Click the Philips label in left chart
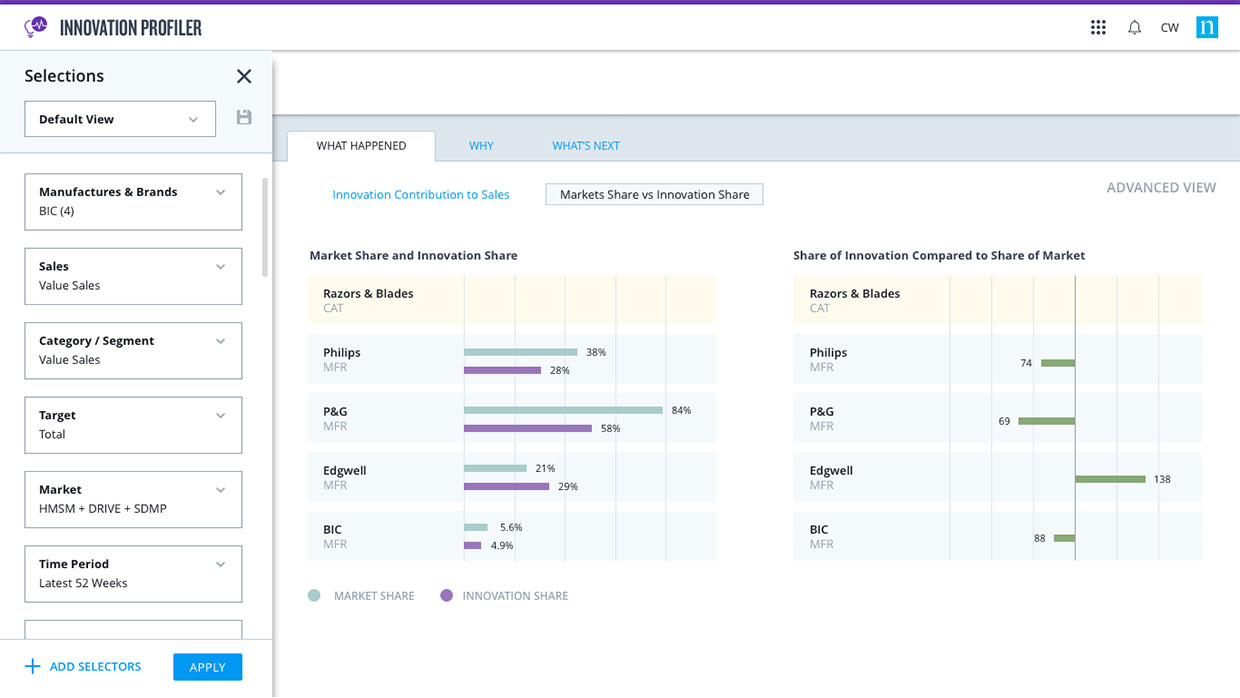The width and height of the screenshot is (1240, 698). tap(342, 352)
